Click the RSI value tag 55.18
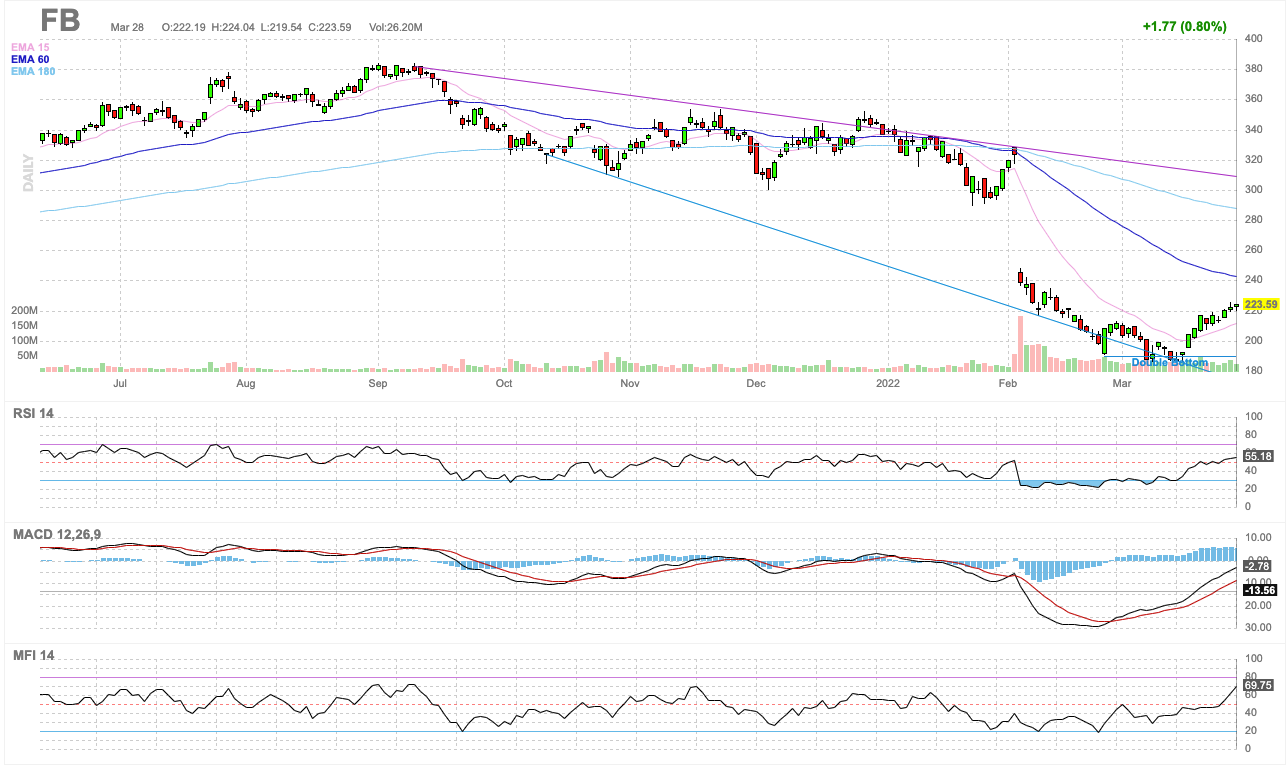1286x765 pixels. click(1257, 455)
